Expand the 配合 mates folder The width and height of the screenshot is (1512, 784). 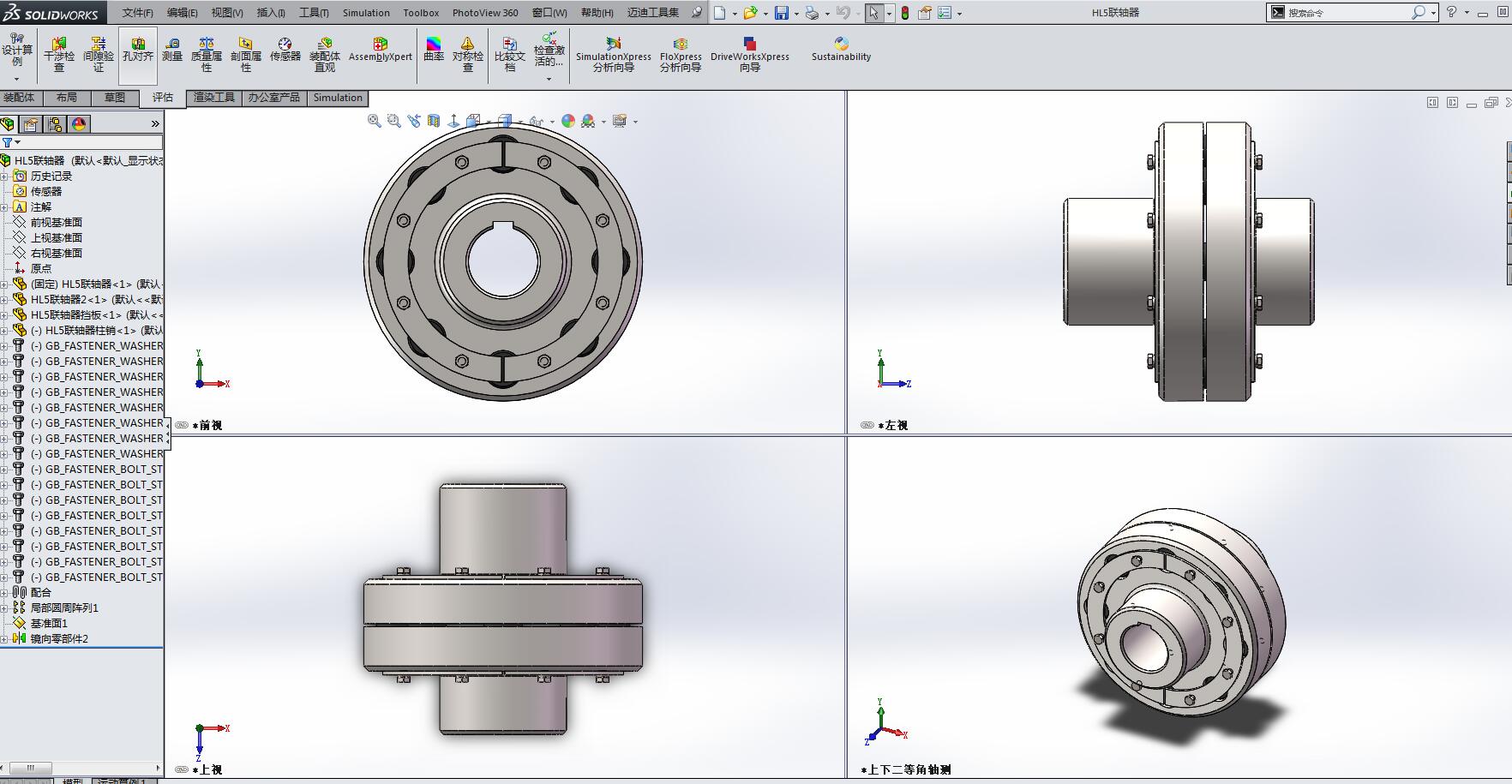4,593
